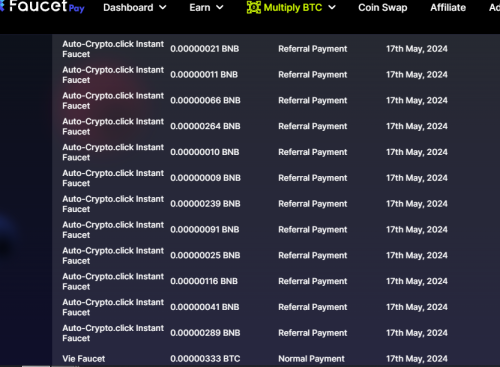
Task: Go to Coin Swap page
Action: (x=383, y=7)
